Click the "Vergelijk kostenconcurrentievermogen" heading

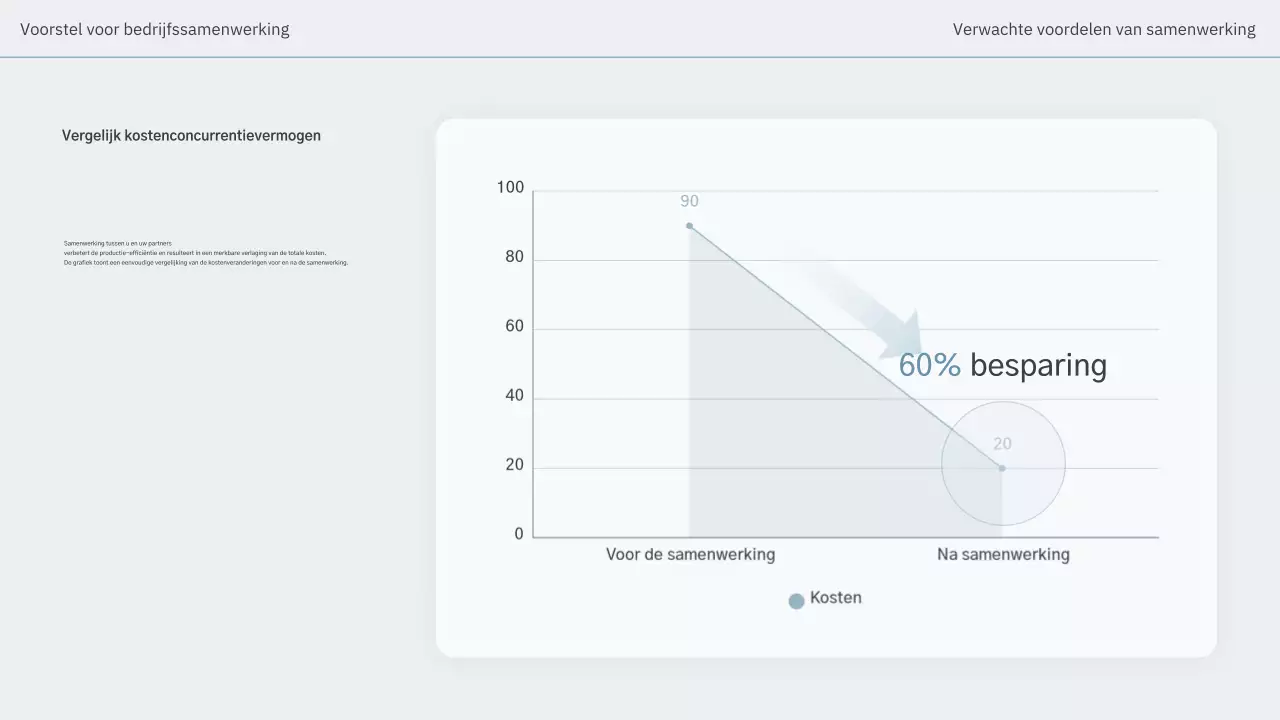coord(191,135)
